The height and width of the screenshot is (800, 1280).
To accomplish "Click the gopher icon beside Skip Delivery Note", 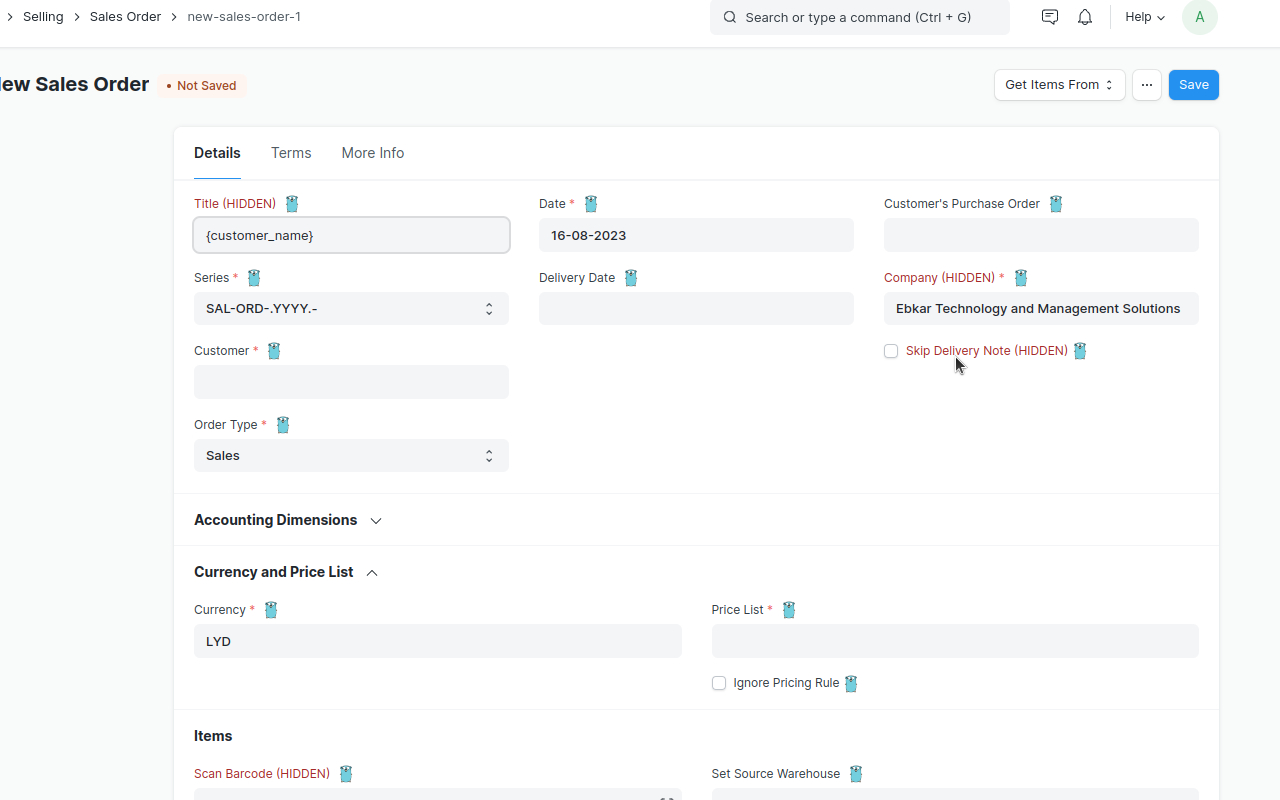I will [x=1080, y=351].
